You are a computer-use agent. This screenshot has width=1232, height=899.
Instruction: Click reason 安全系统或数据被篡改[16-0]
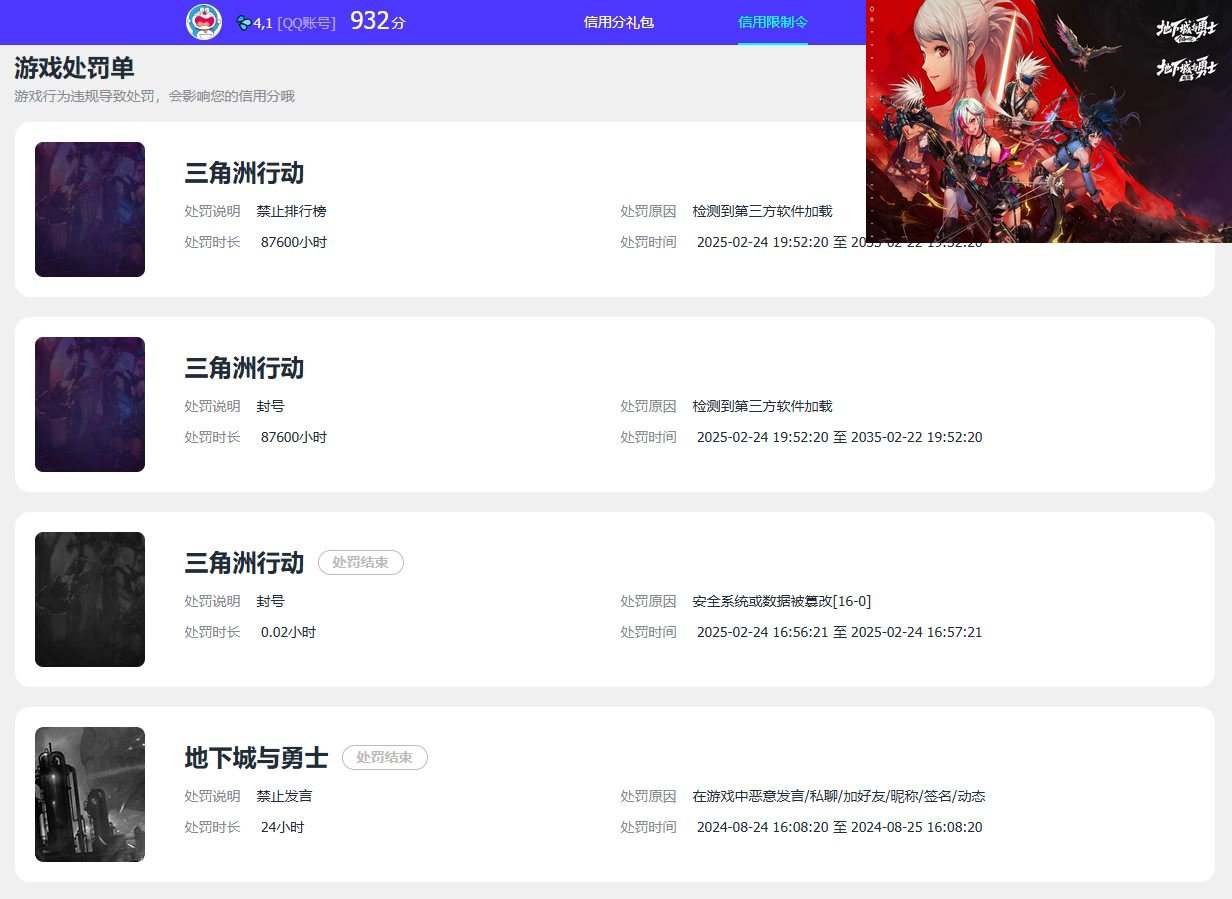781,601
